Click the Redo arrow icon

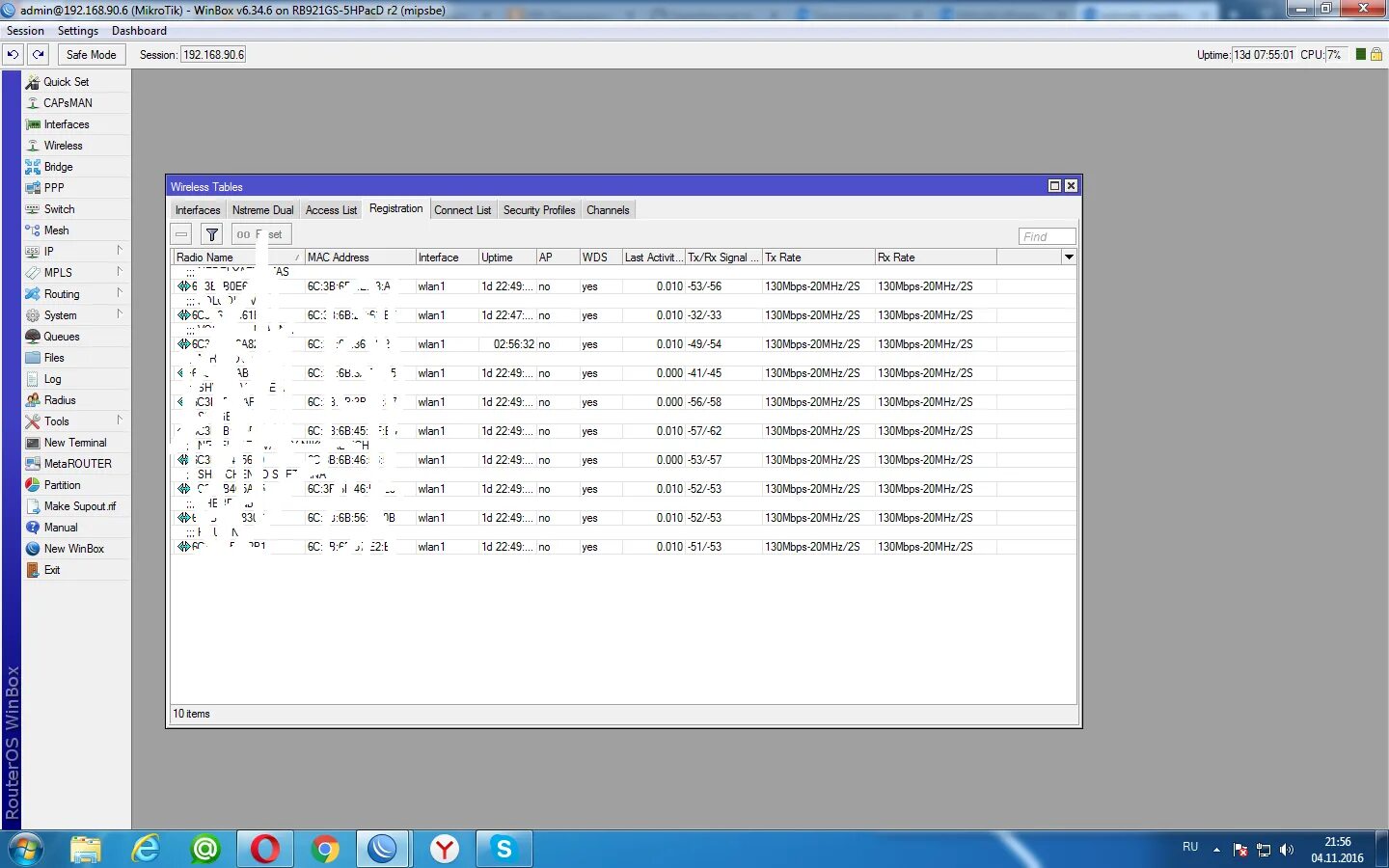click(38, 55)
